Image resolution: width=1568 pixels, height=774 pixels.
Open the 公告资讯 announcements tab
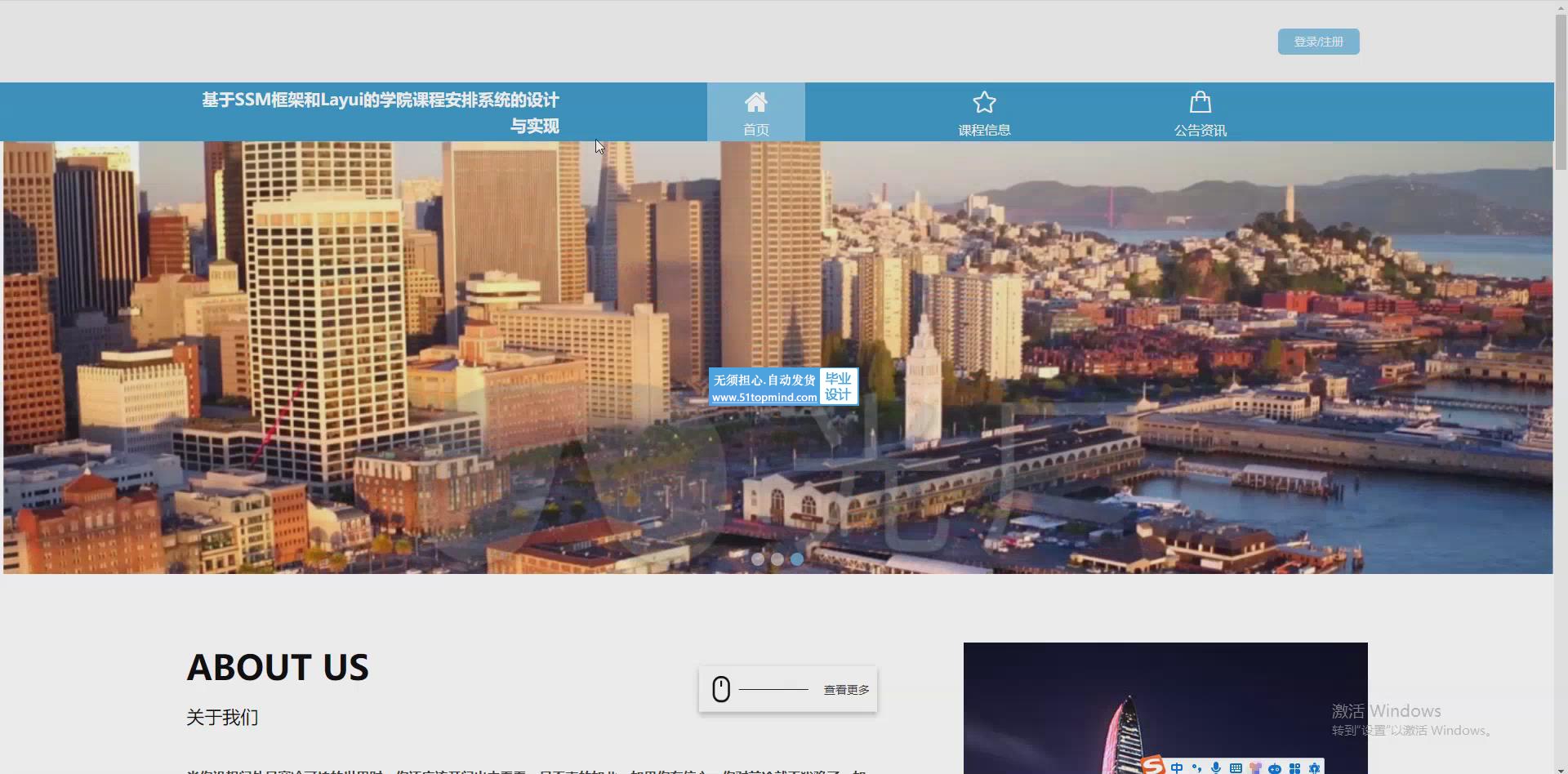1200,129
